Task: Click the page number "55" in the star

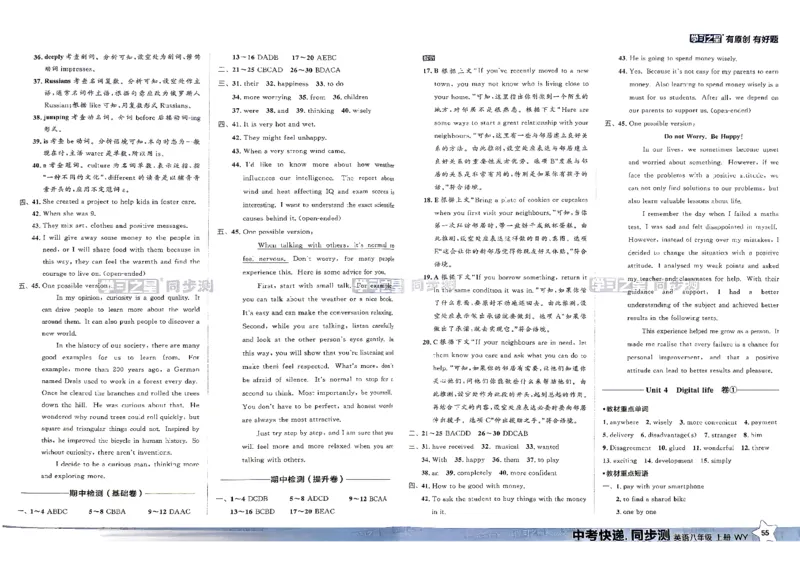Action: [x=765, y=533]
